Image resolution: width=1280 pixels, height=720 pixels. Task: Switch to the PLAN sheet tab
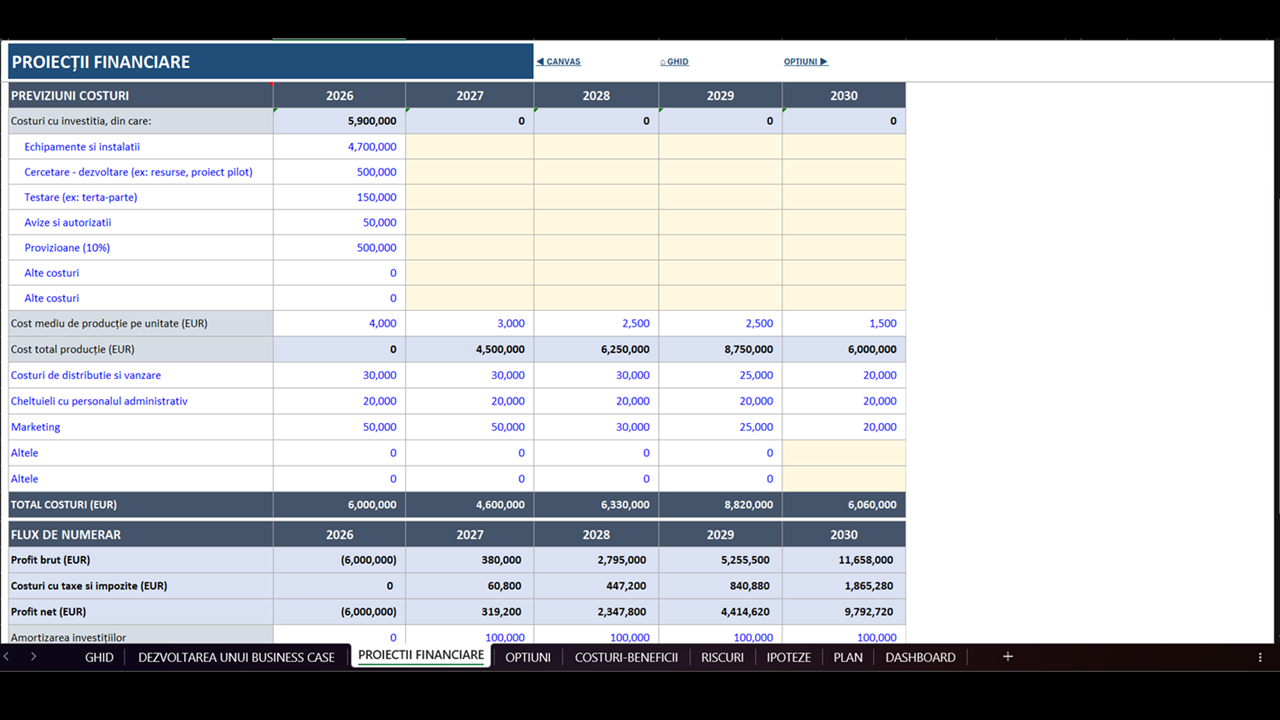point(848,657)
